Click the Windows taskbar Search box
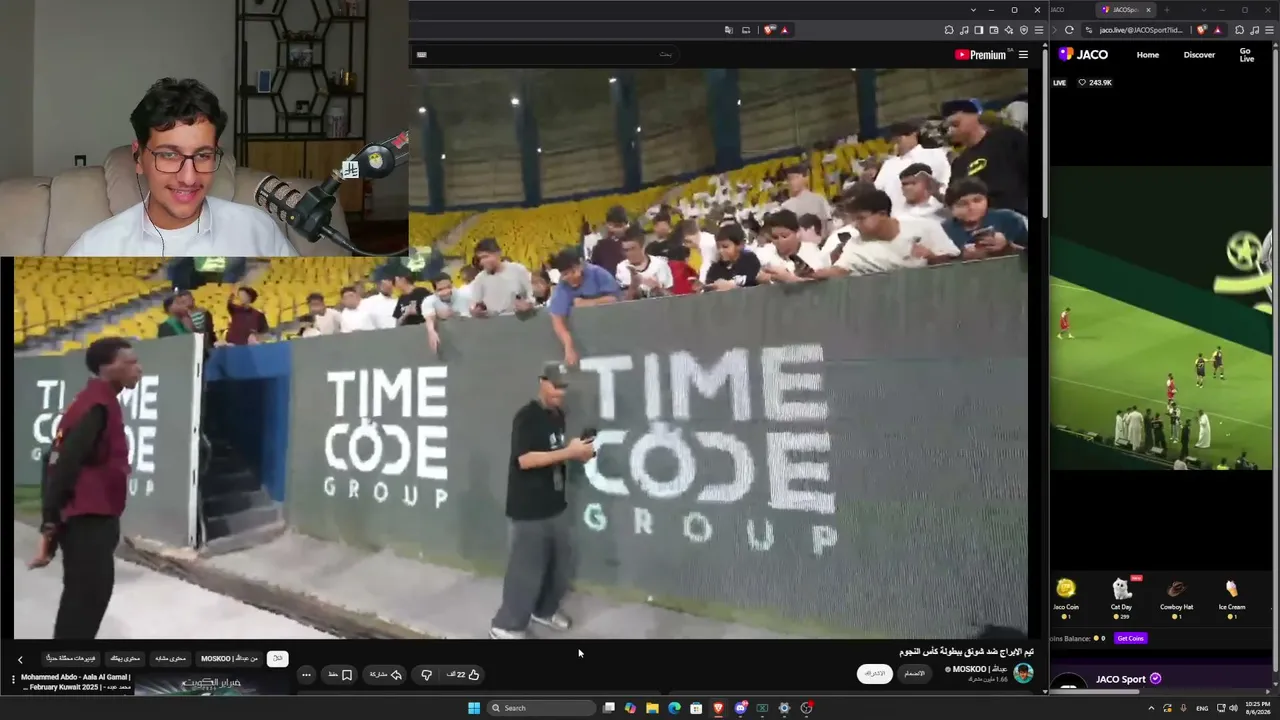This screenshot has height=720, width=1280. pyautogui.click(x=541, y=708)
